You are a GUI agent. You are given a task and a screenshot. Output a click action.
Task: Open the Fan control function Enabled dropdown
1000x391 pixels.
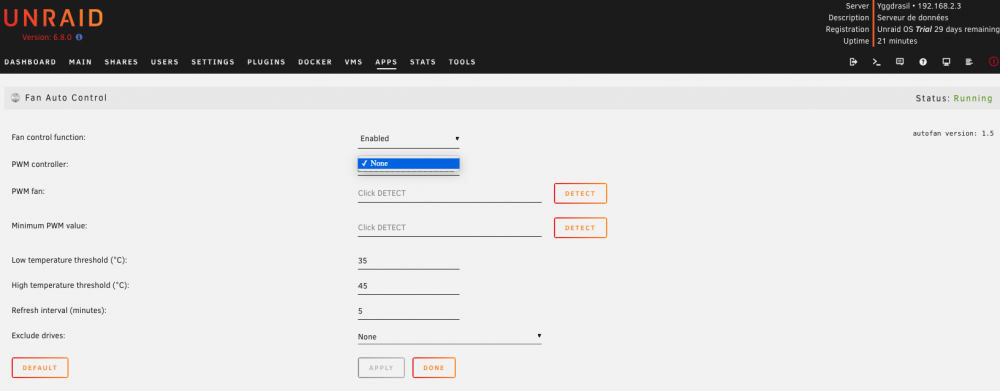point(408,138)
